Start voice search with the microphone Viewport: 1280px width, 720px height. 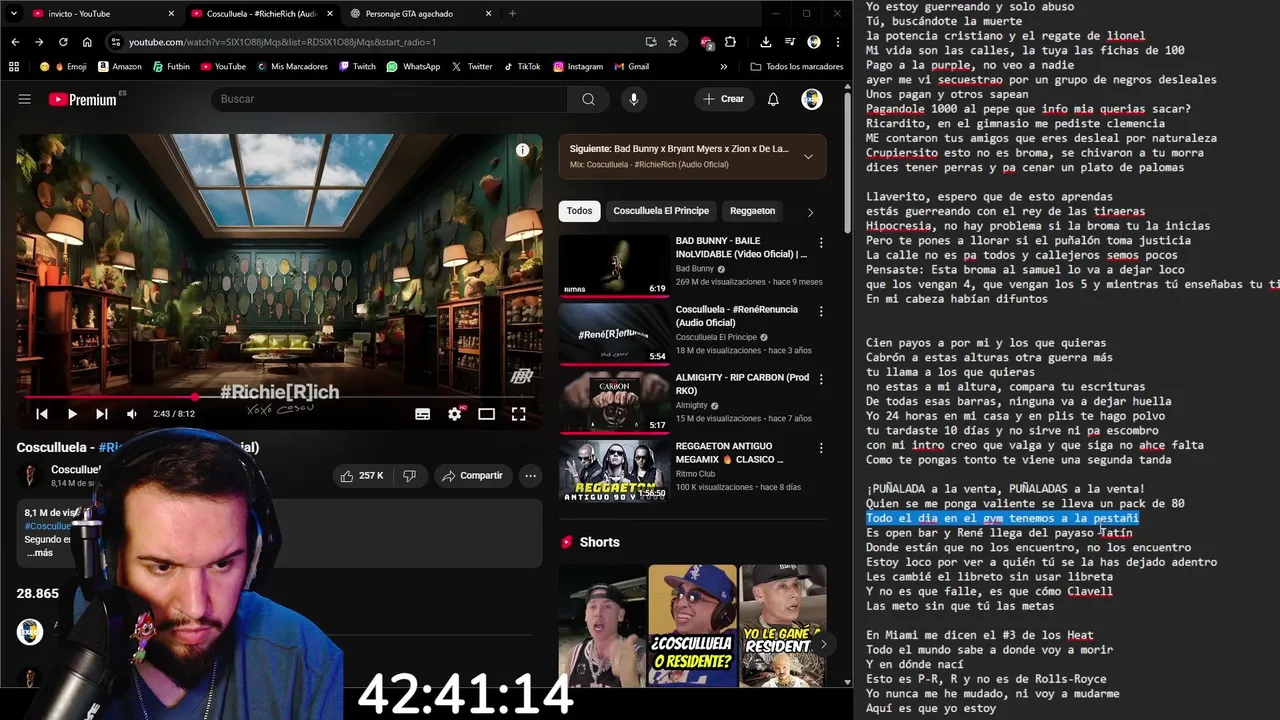pyautogui.click(x=633, y=99)
